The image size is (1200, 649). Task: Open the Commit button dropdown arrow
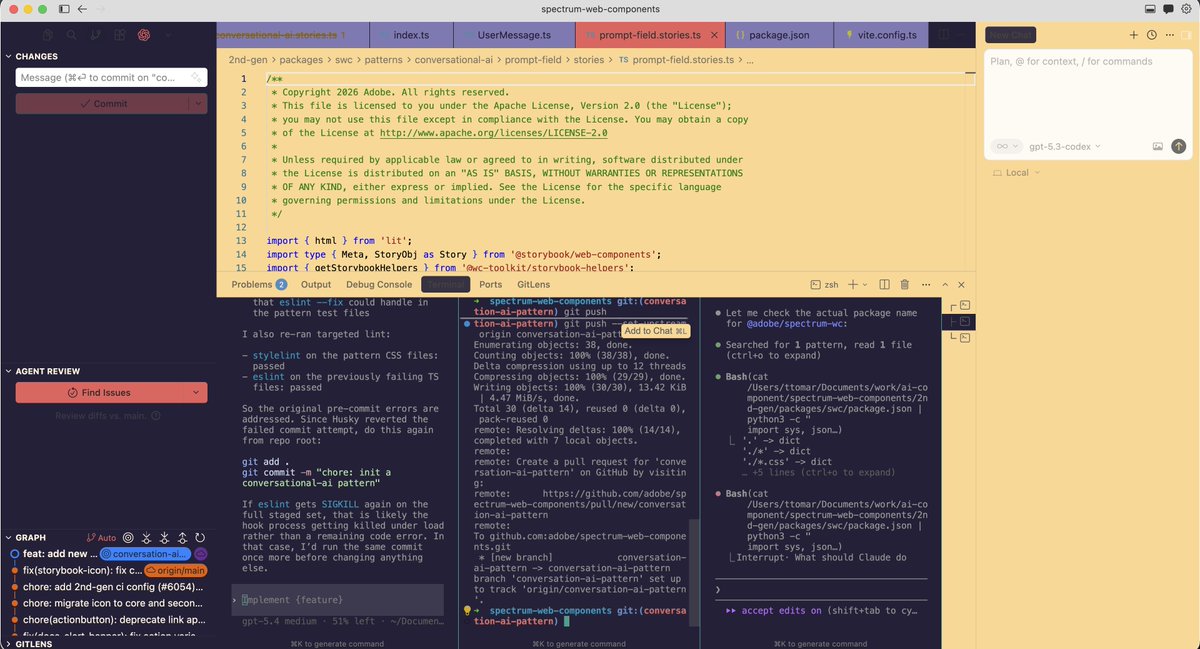pyautogui.click(x=199, y=103)
